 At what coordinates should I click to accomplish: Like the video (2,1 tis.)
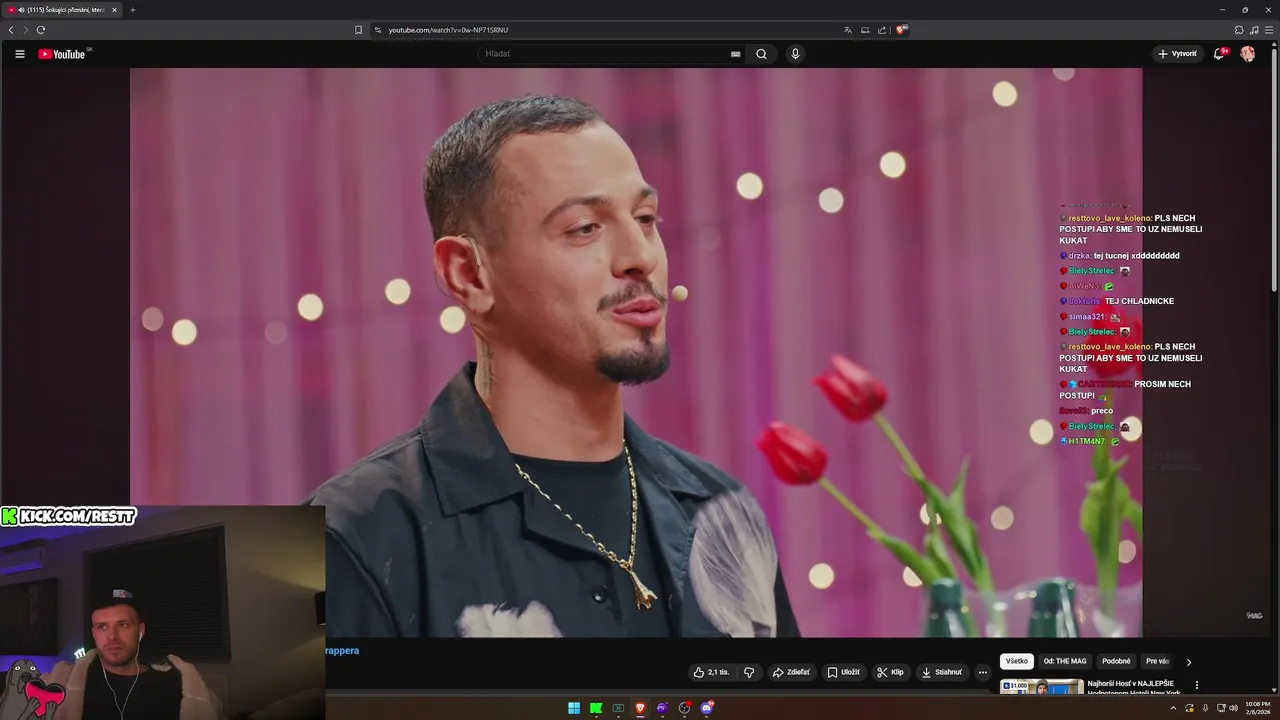pos(711,672)
